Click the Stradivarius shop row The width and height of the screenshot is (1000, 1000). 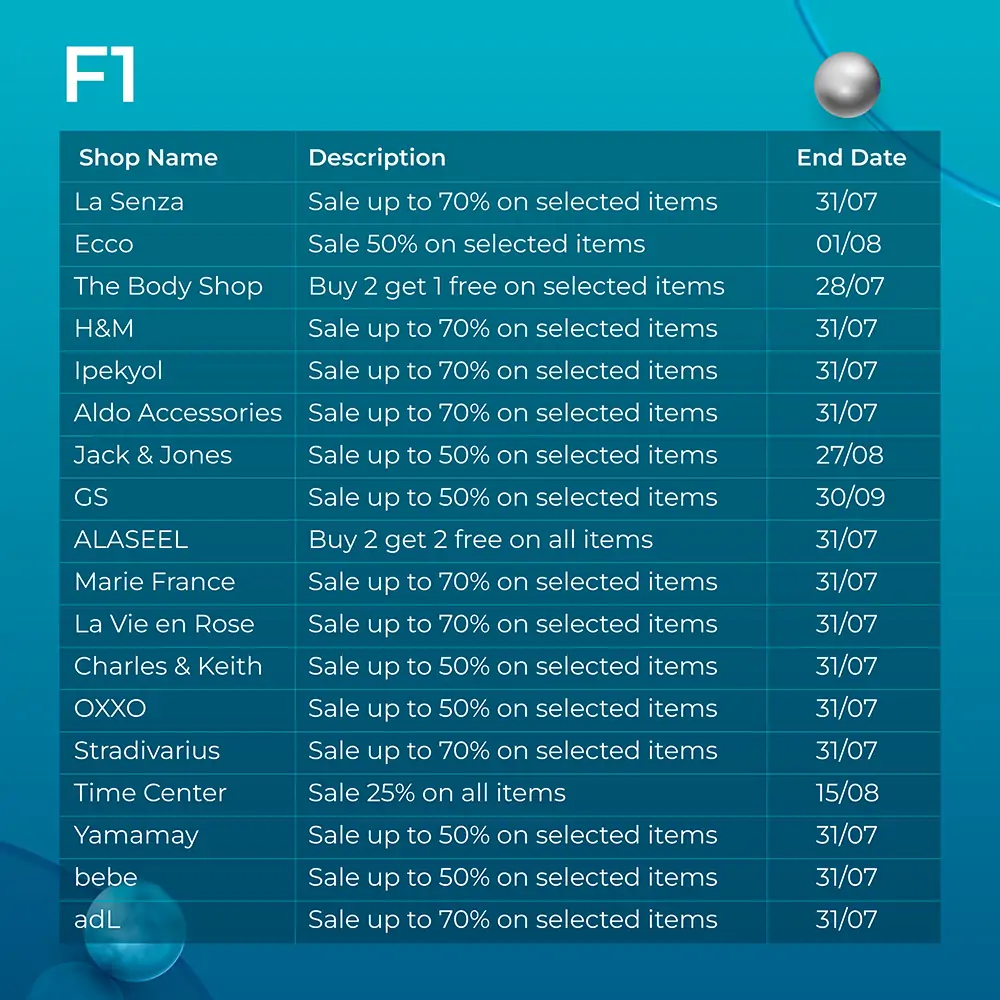500,753
